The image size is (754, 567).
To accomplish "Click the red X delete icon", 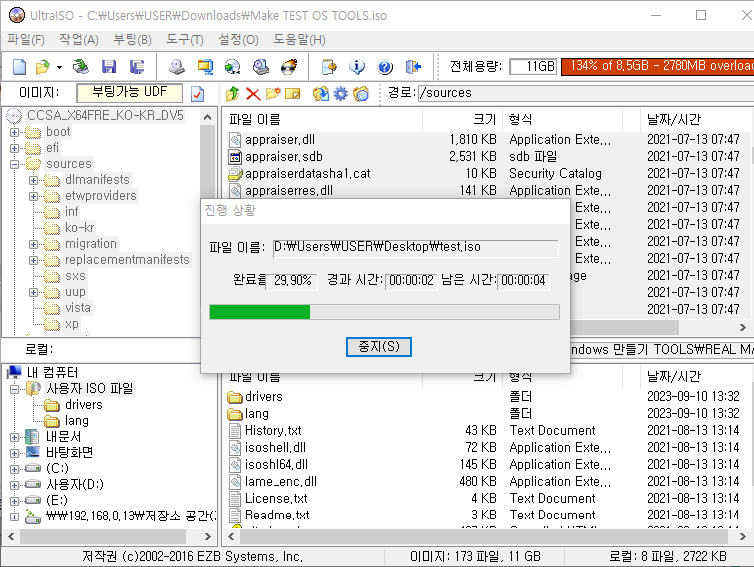I will tap(253, 93).
